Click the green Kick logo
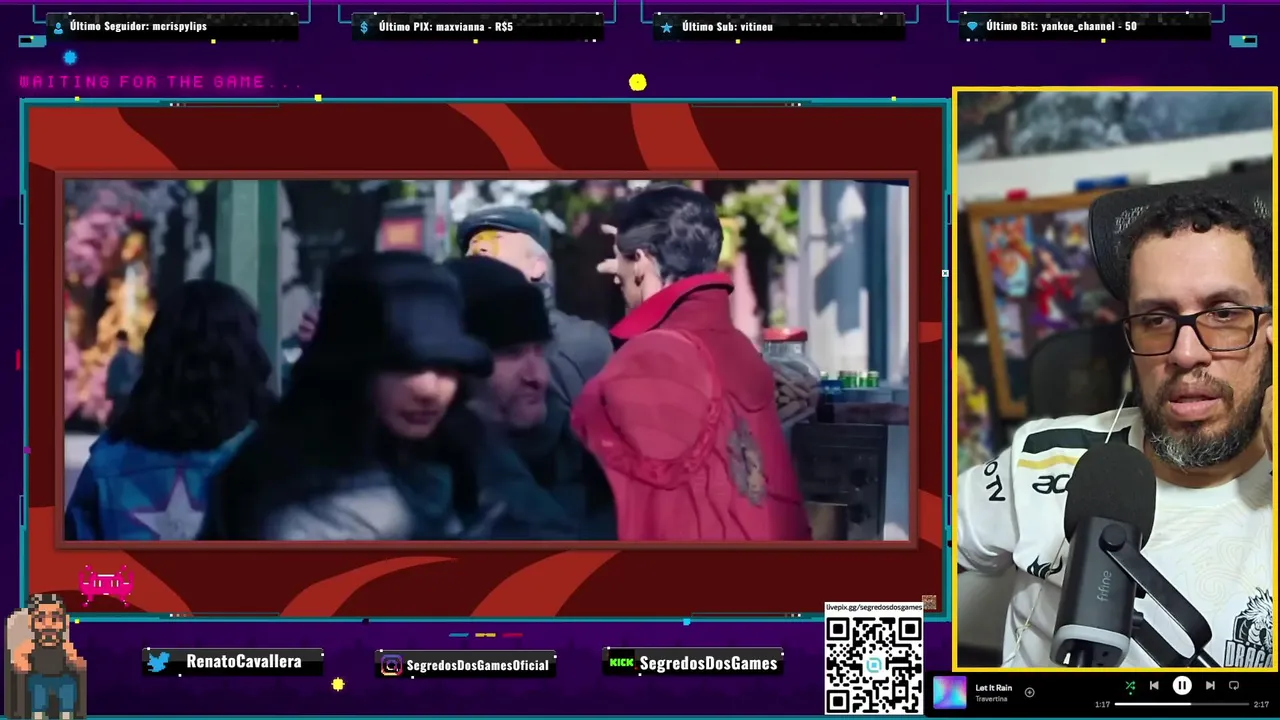Viewport: 1280px width, 720px height. 622,663
